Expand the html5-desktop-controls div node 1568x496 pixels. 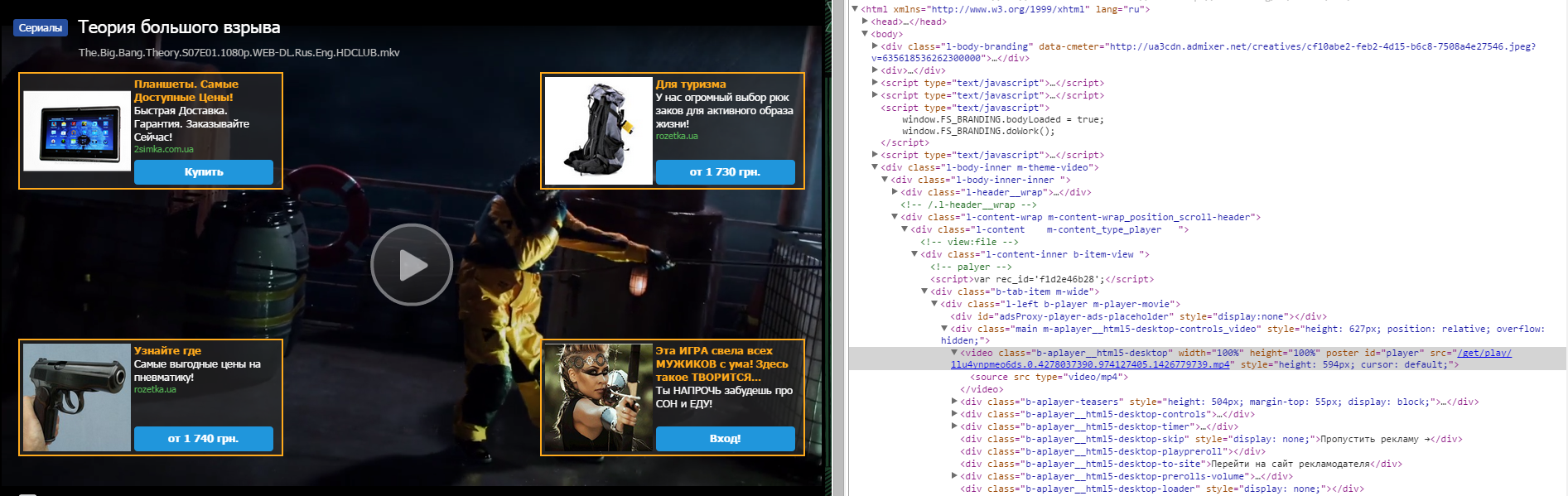955,414
